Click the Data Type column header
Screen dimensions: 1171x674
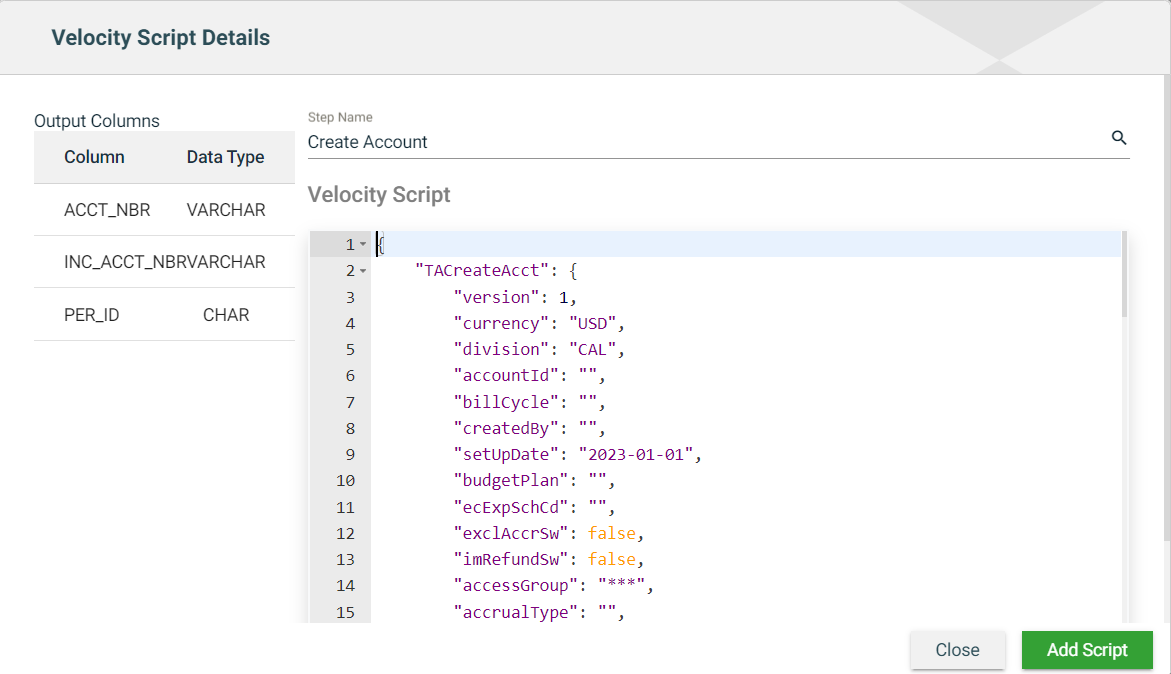point(225,157)
